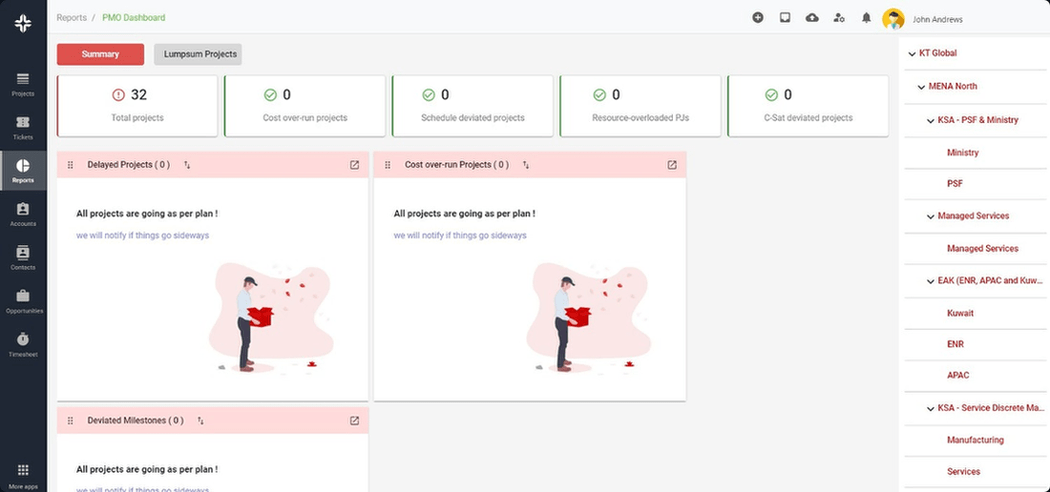The width and height of the screenshot is (1050, 492).
Task: Open Delayed Projects in expanded view
Action: (x=354, y=165)
